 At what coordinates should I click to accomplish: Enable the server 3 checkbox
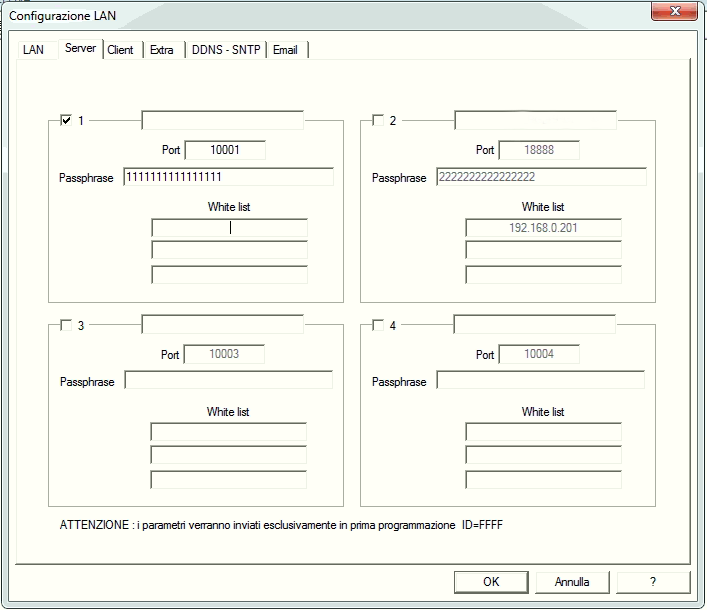67,325
